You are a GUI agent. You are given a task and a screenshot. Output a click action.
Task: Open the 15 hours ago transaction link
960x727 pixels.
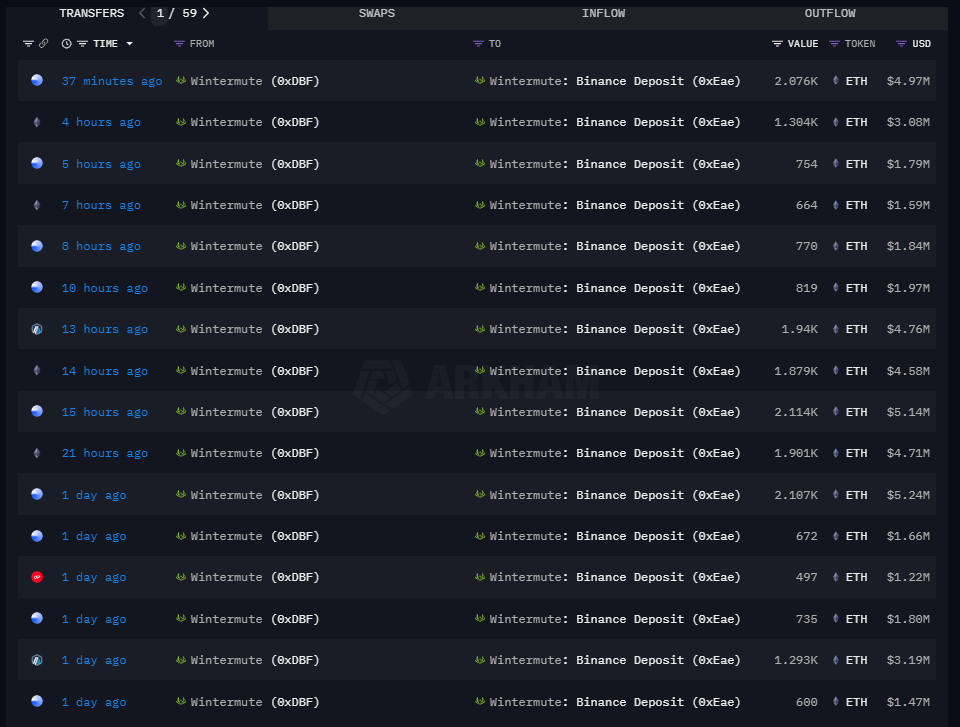pyautogui.click(x=105, y=412)
